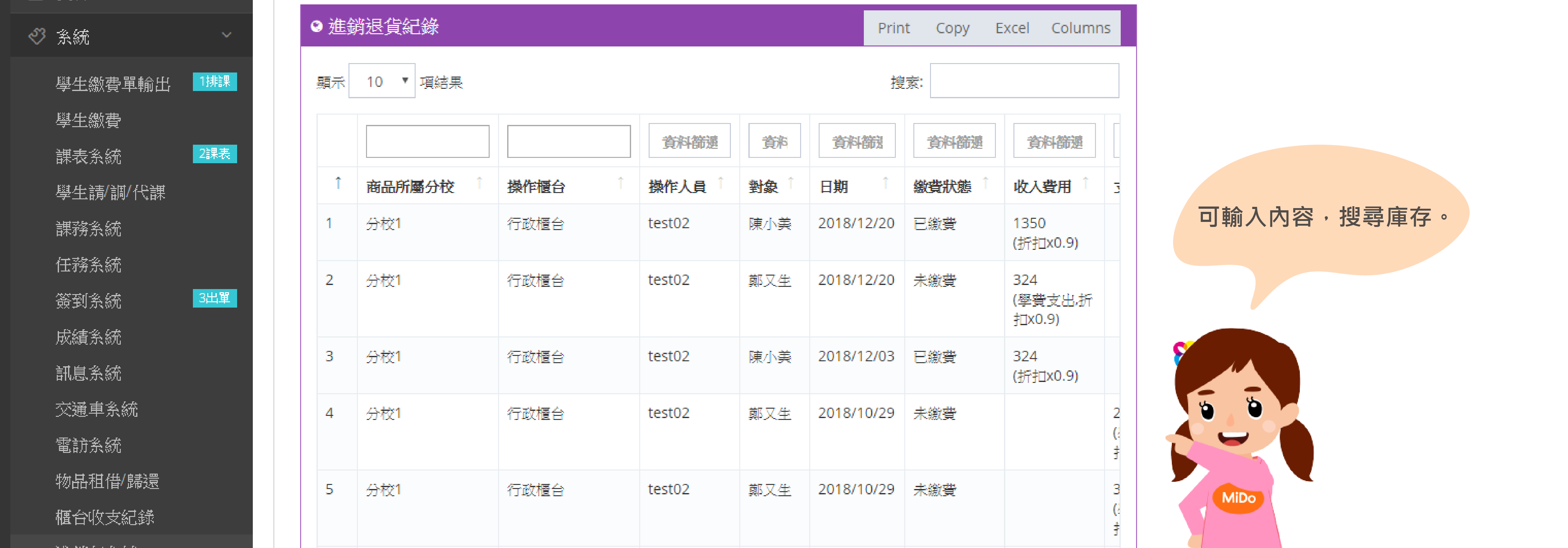Open the Columns visibility button
The width and height of the screenshot is (1568, 548).
[1081, 28]
